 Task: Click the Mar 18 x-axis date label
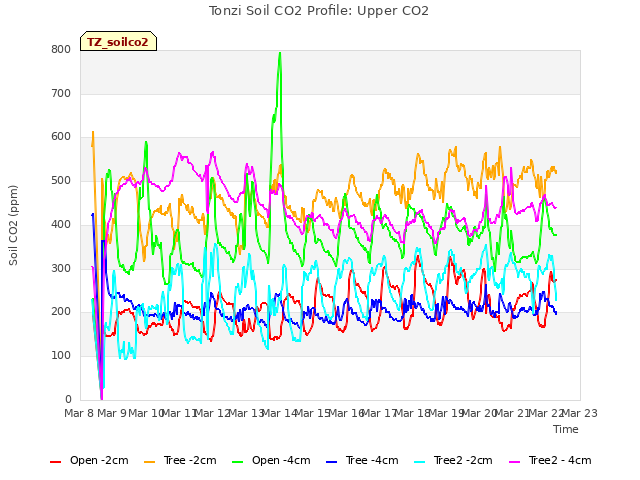pos(413,413)
